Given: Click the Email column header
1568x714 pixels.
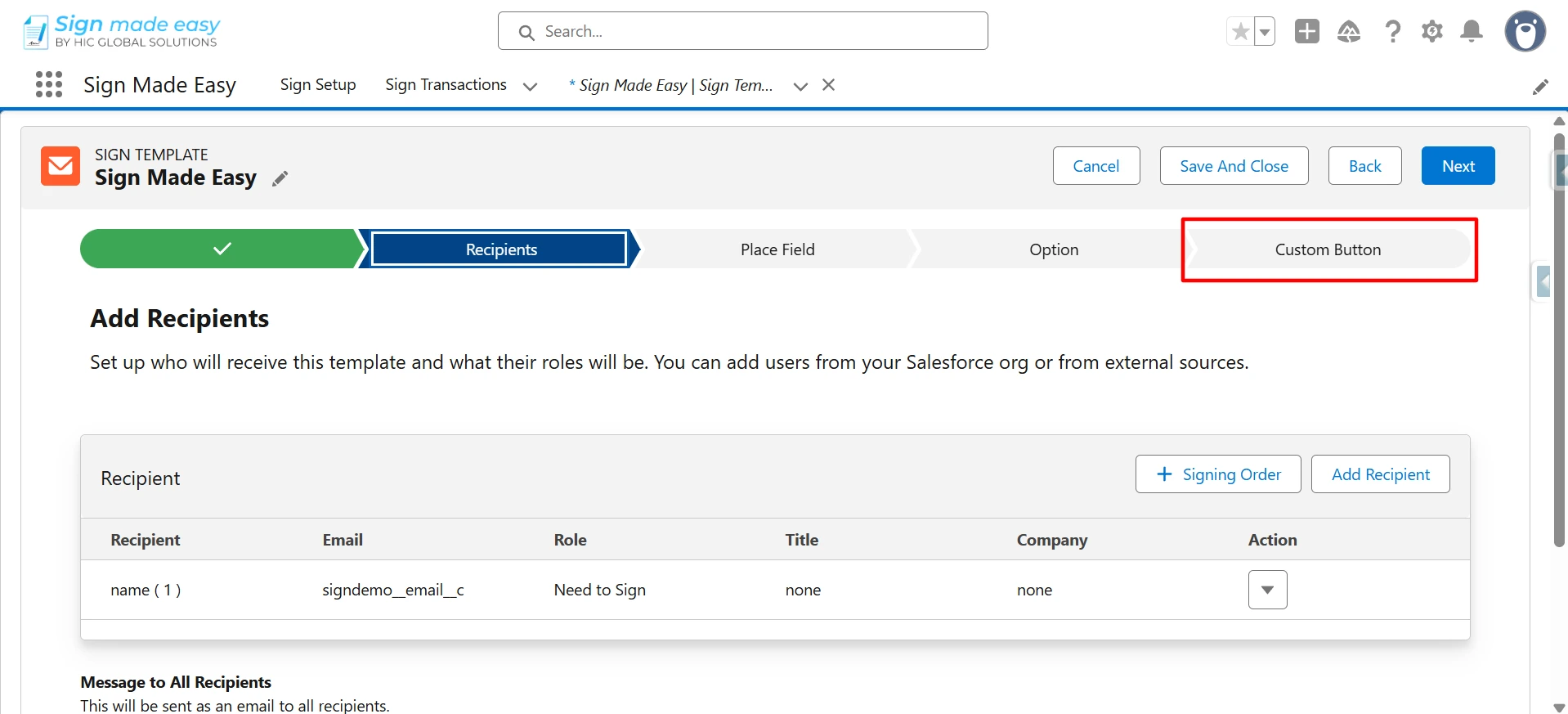Looking at the screenshot, I should 343,540.
